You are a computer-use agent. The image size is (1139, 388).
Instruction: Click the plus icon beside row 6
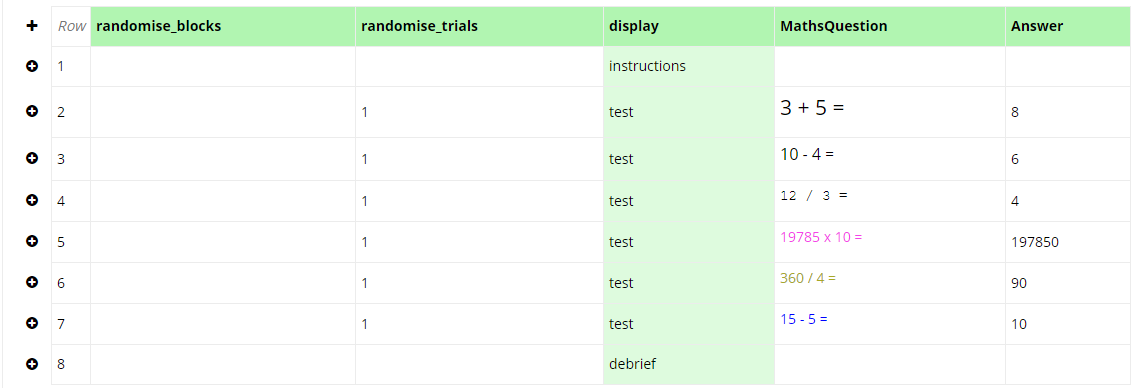tap(32, 282)
